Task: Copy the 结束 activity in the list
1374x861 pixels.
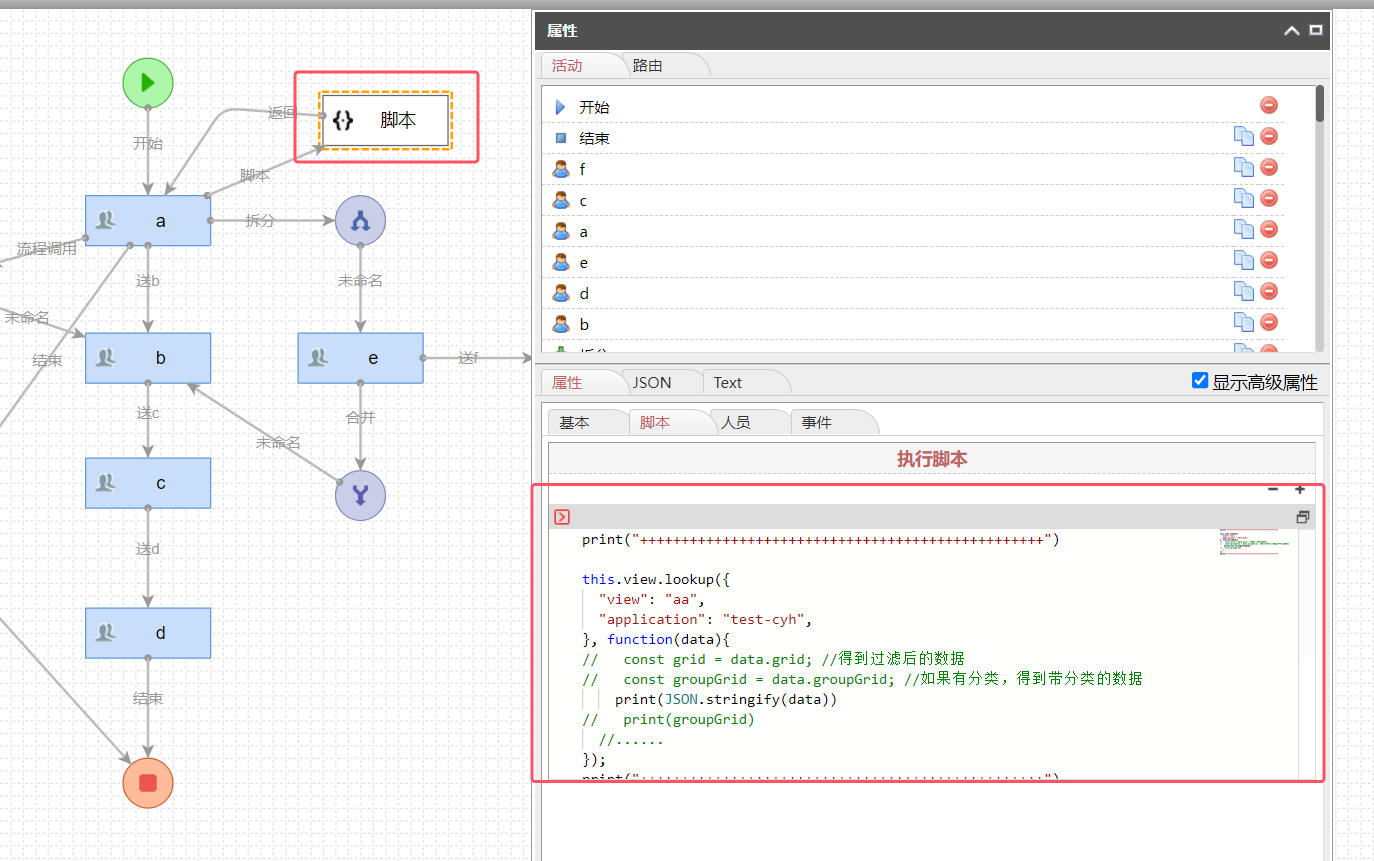Action: coord(1243,136)
